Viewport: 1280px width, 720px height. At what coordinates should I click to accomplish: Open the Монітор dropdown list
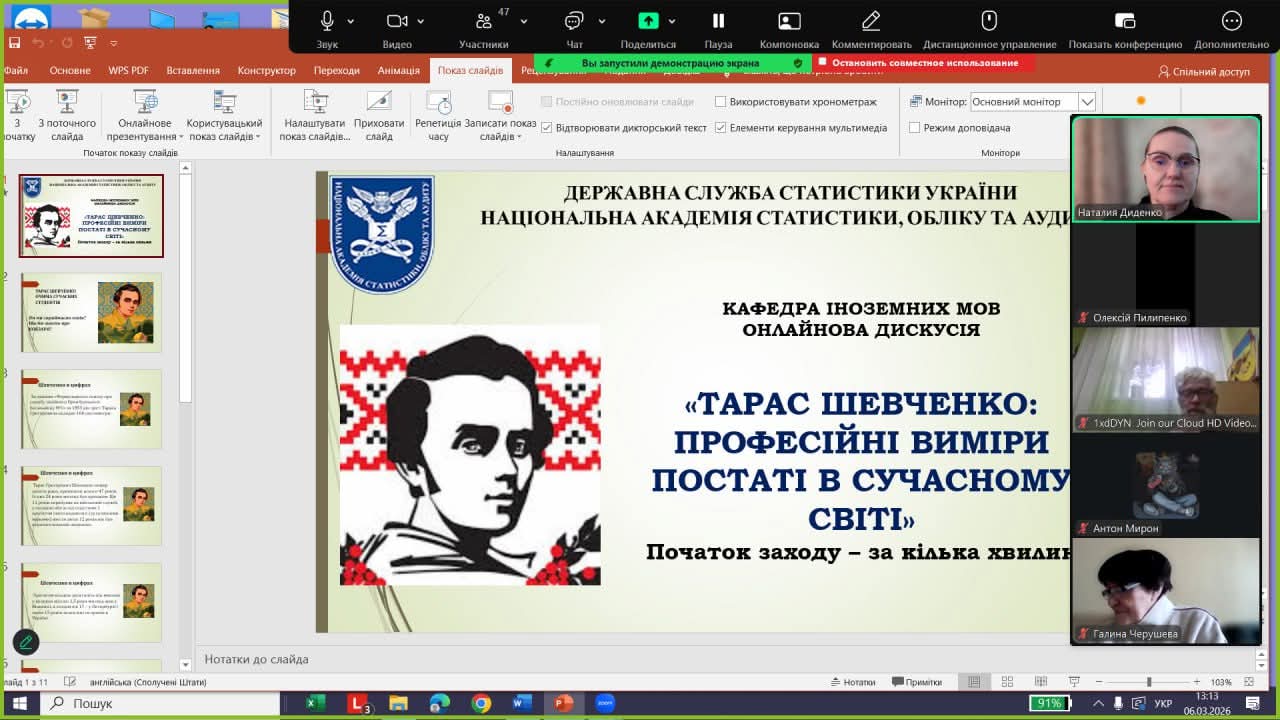coord(1087,102)
